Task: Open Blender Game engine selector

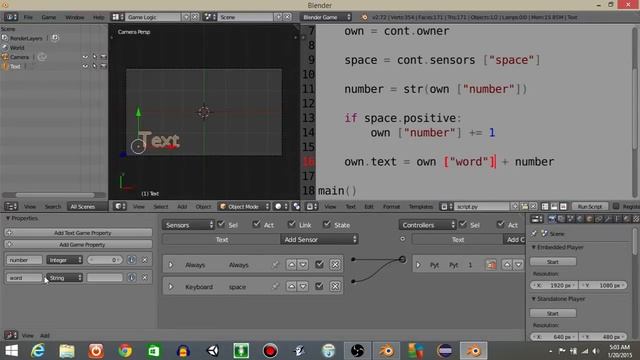Action: (327, 17)
